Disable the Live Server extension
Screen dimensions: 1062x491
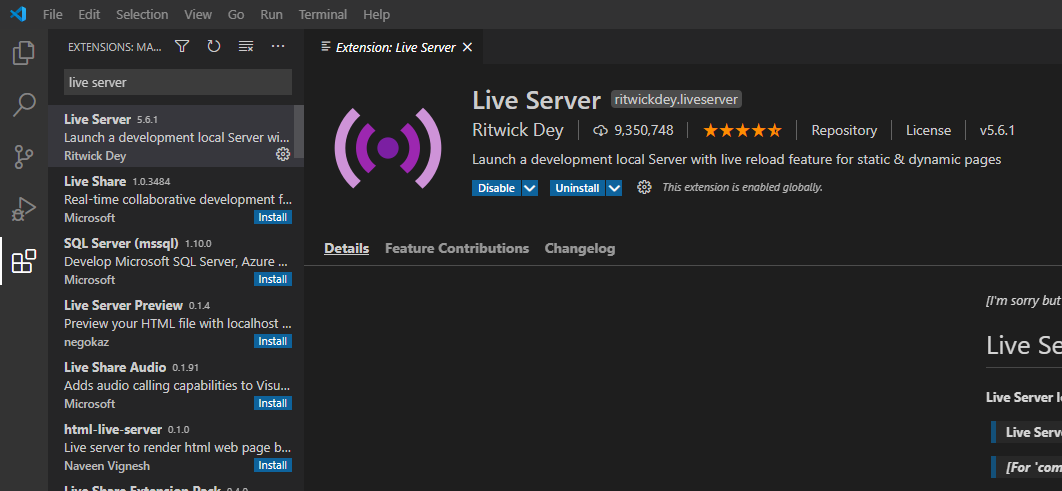pyautogui.click(x=496, y=188)
